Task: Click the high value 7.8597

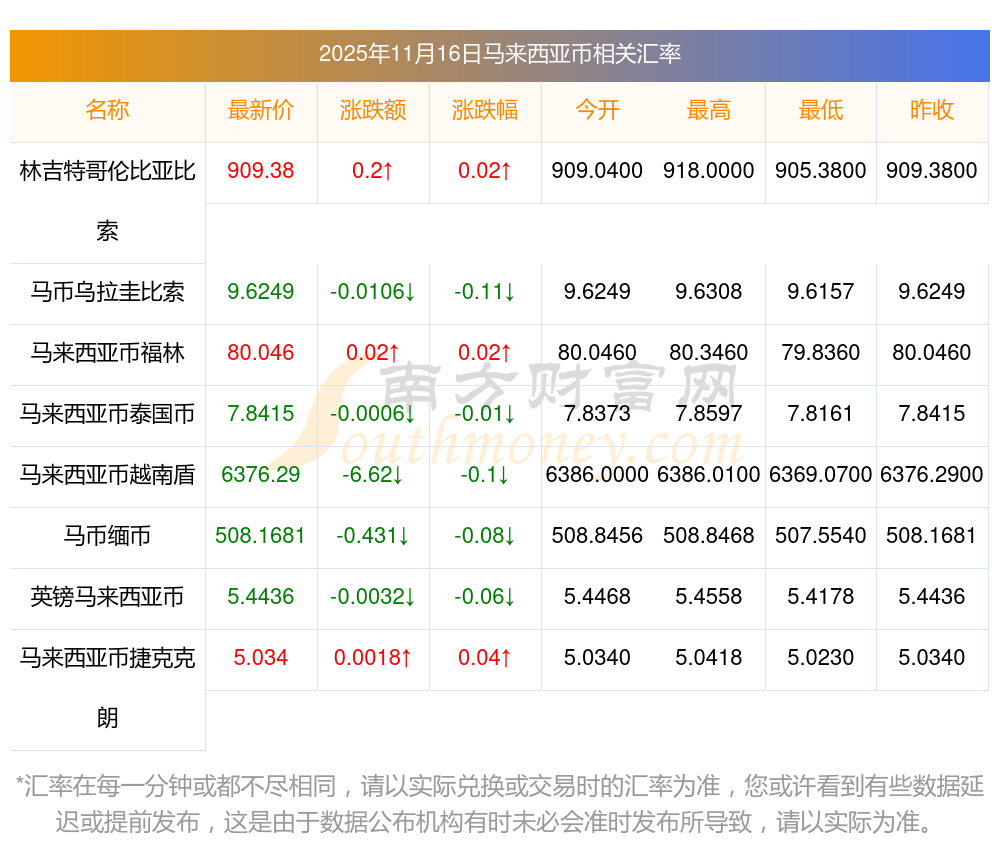Action: [x=709, y=414]
